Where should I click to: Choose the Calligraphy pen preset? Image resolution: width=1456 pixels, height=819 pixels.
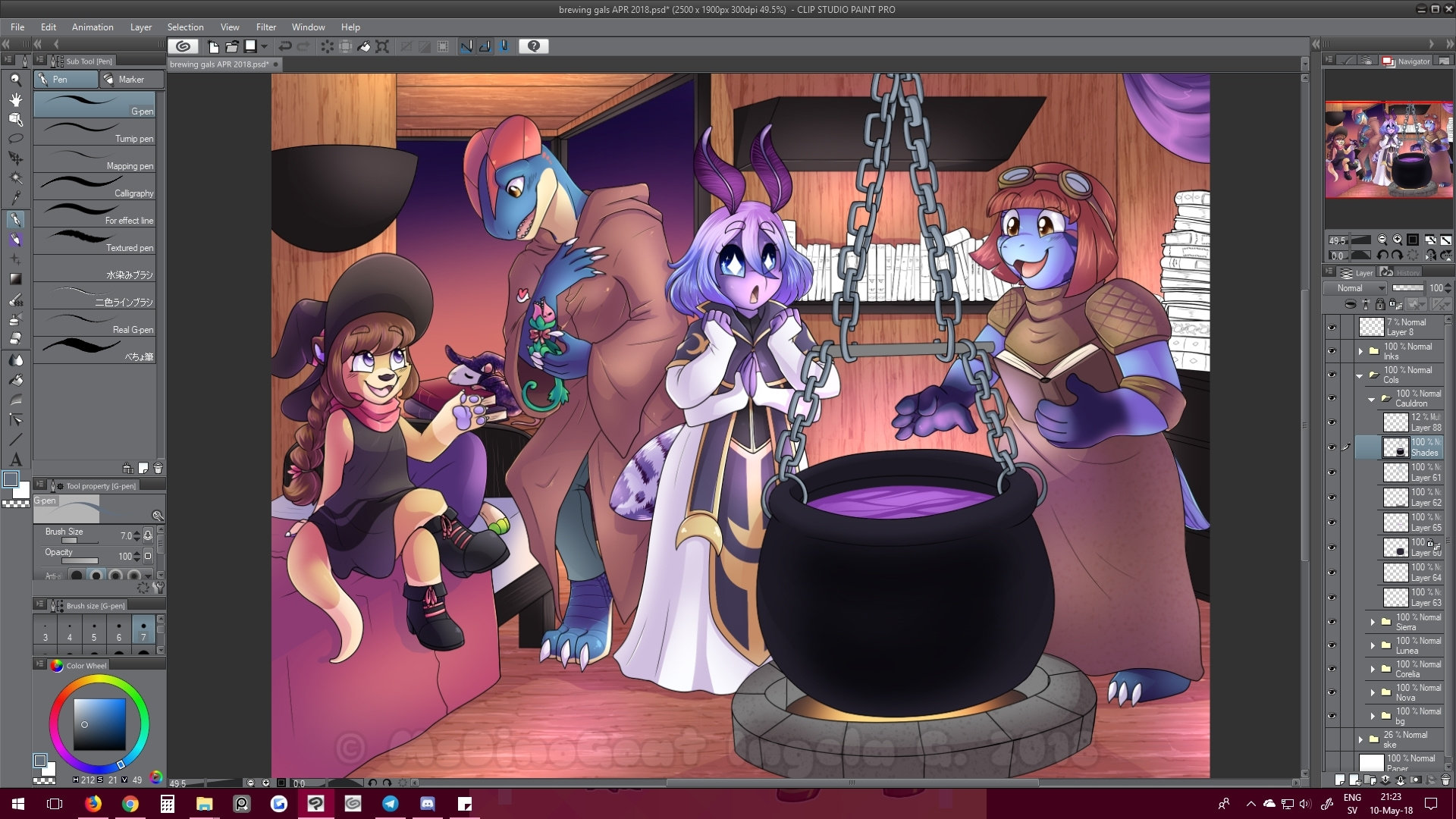95,187
